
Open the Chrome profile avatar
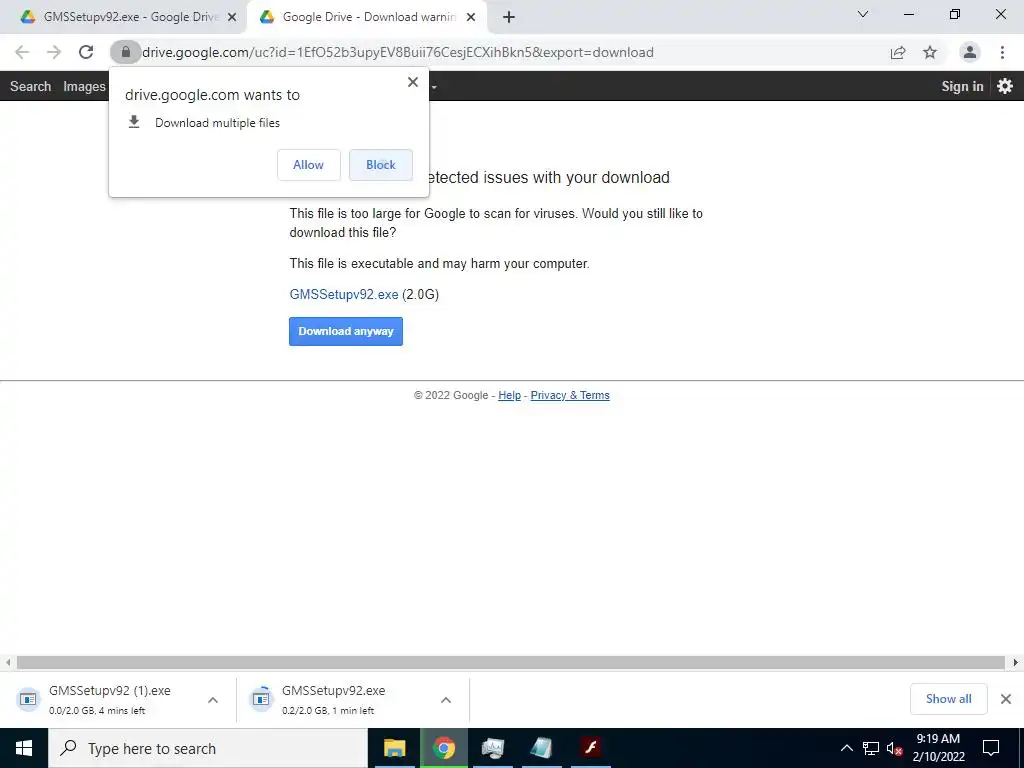[x=970, y=52]
